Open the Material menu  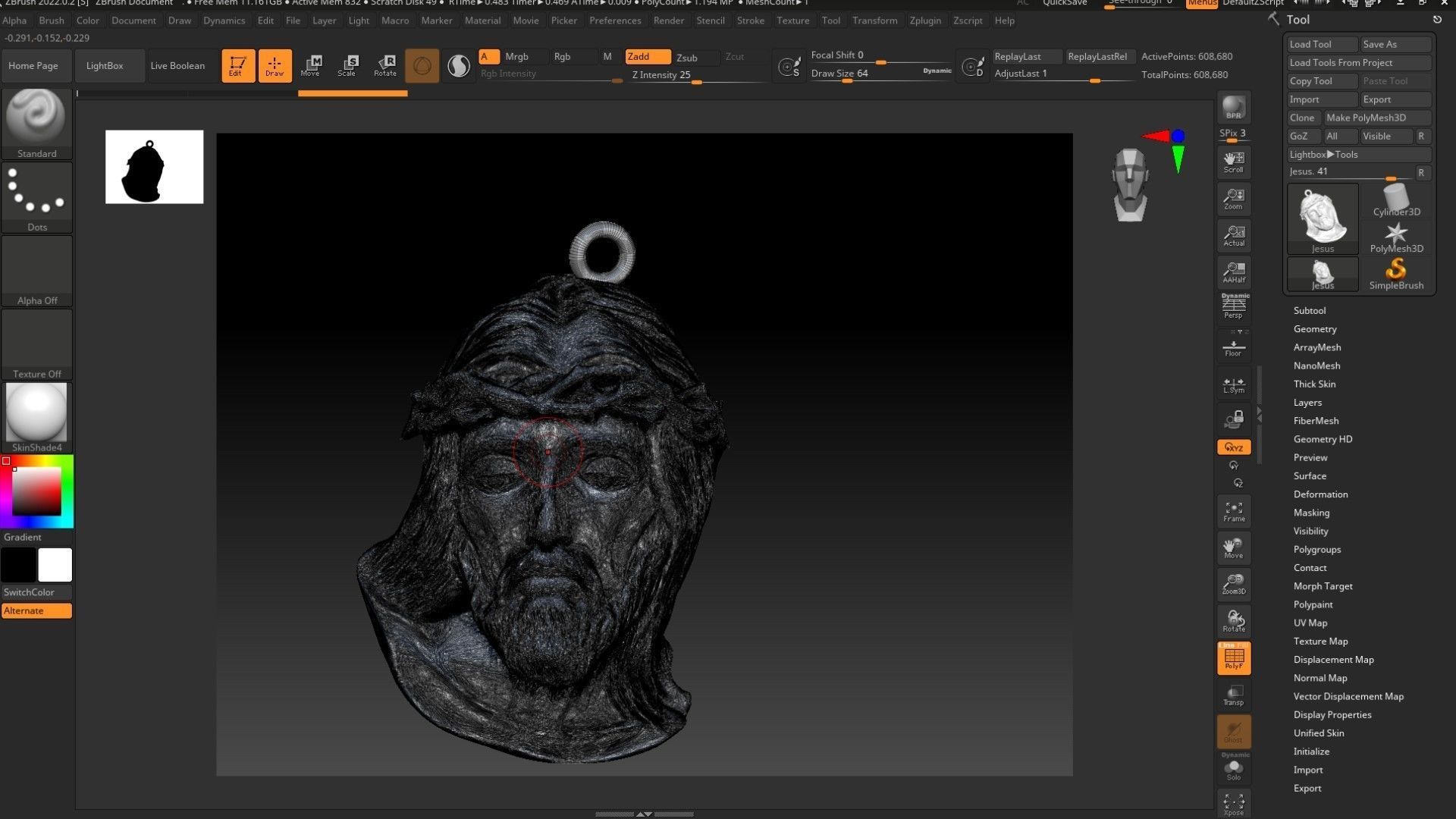[x=482, y=20]
